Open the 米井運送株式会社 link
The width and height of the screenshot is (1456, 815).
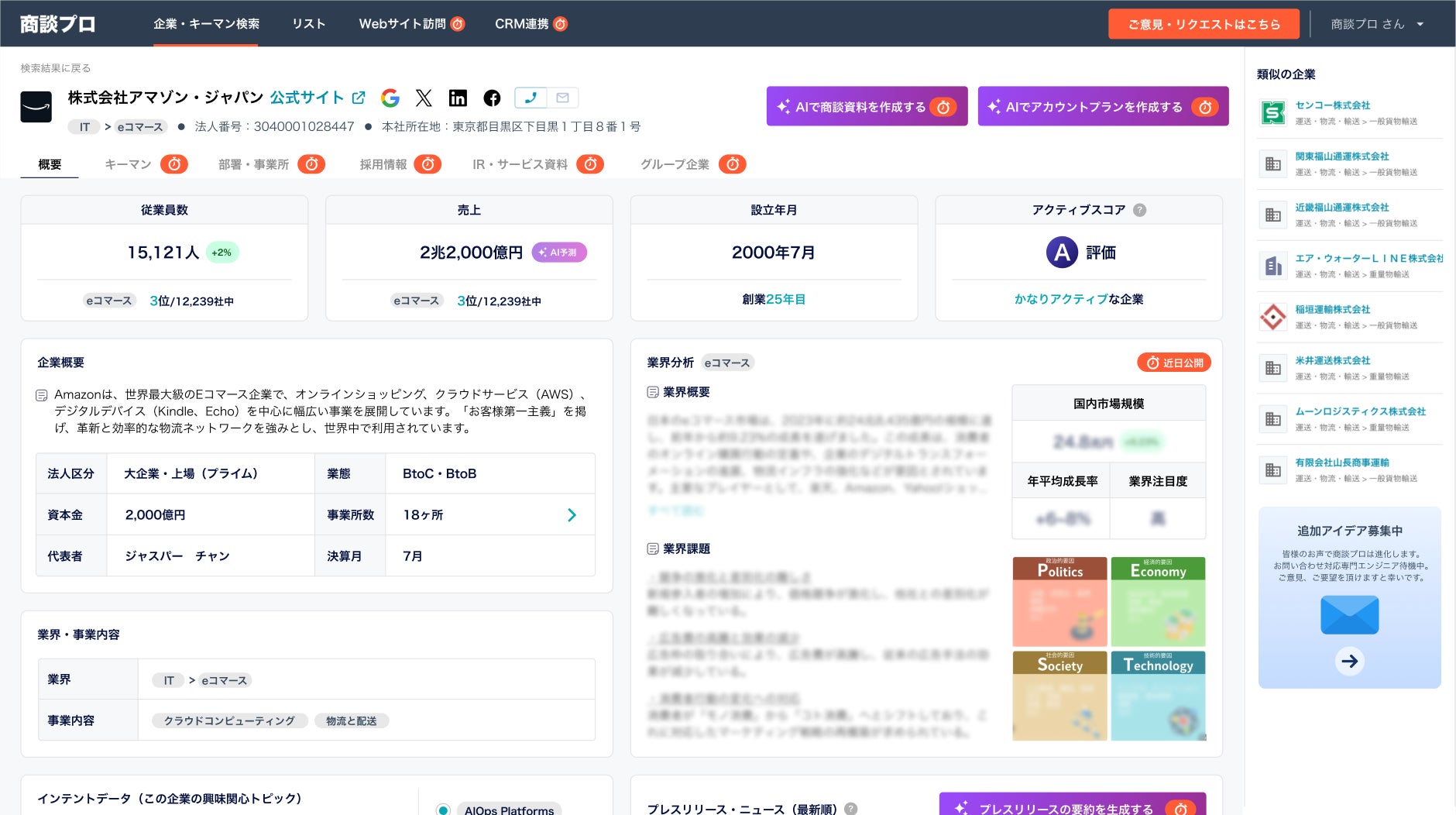click(1333, 361)
